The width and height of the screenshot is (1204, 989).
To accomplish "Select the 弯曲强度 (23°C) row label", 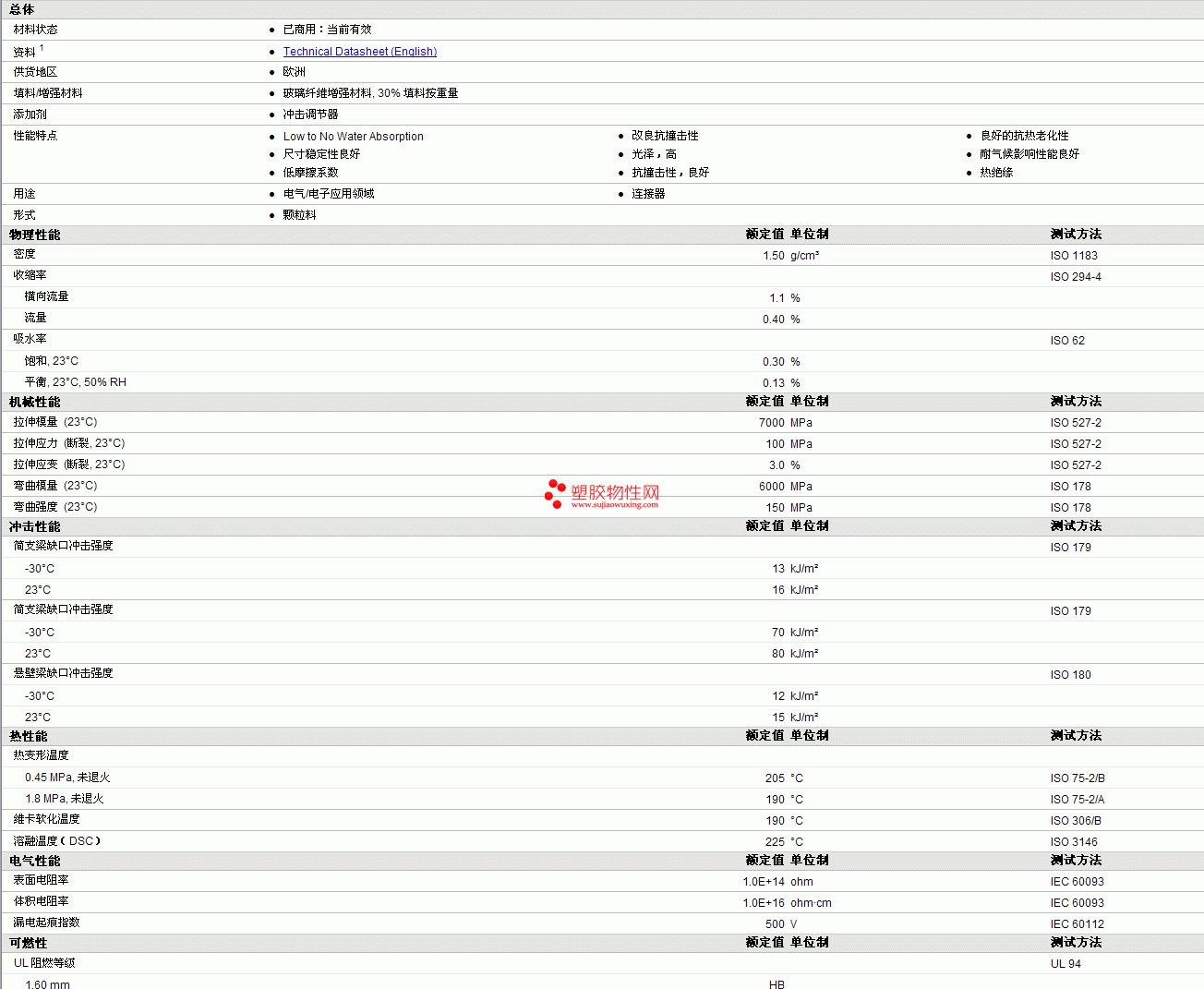I will tap(54, 507).
